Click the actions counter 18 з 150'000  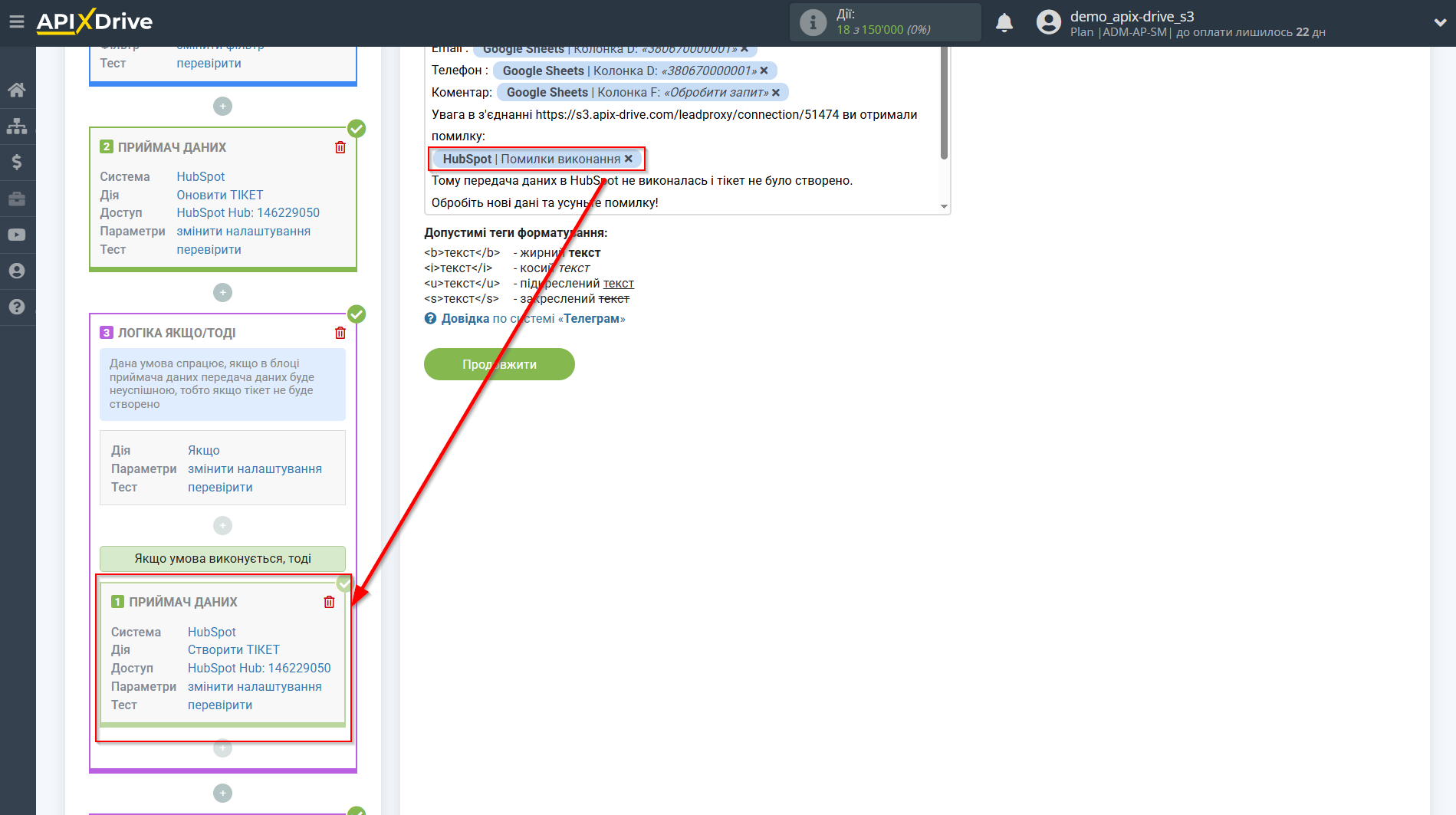[883, 30]
